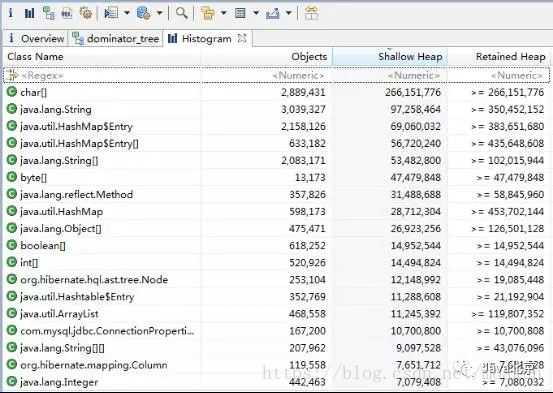Click the filter row arrow icon beside Regex
This screenshot has width=553, height=393.
click(12, 75)
